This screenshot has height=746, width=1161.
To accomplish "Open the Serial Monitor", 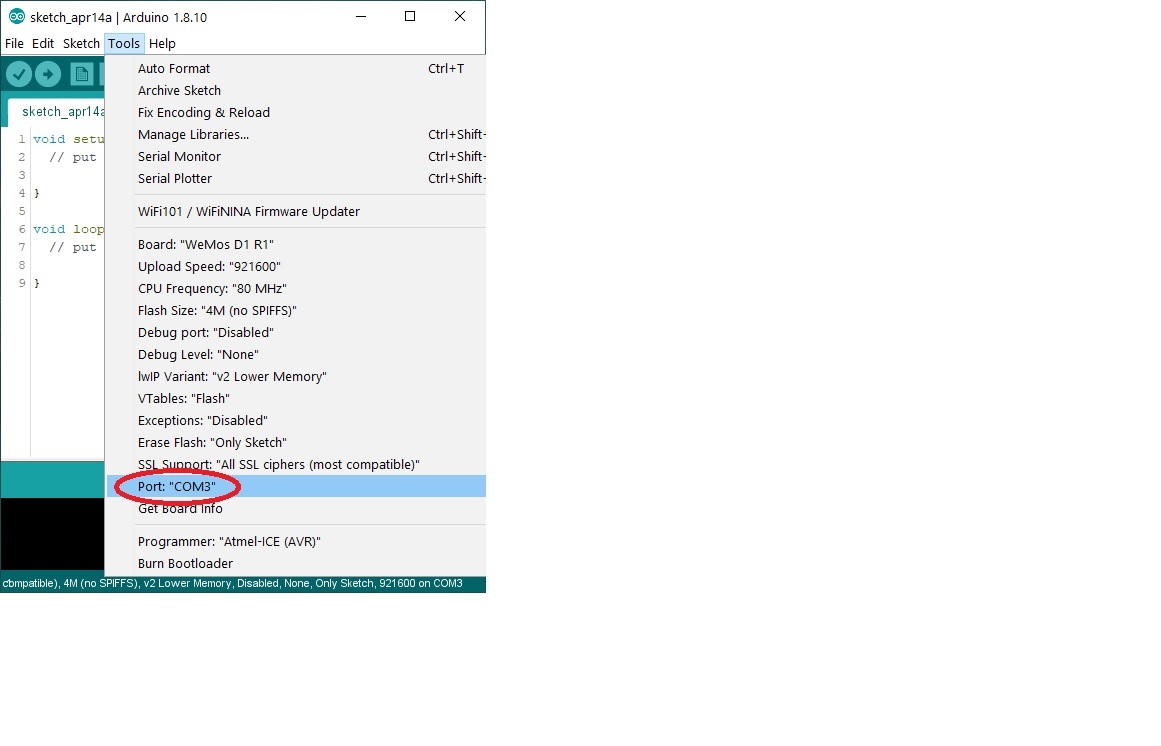I will 296,156.
